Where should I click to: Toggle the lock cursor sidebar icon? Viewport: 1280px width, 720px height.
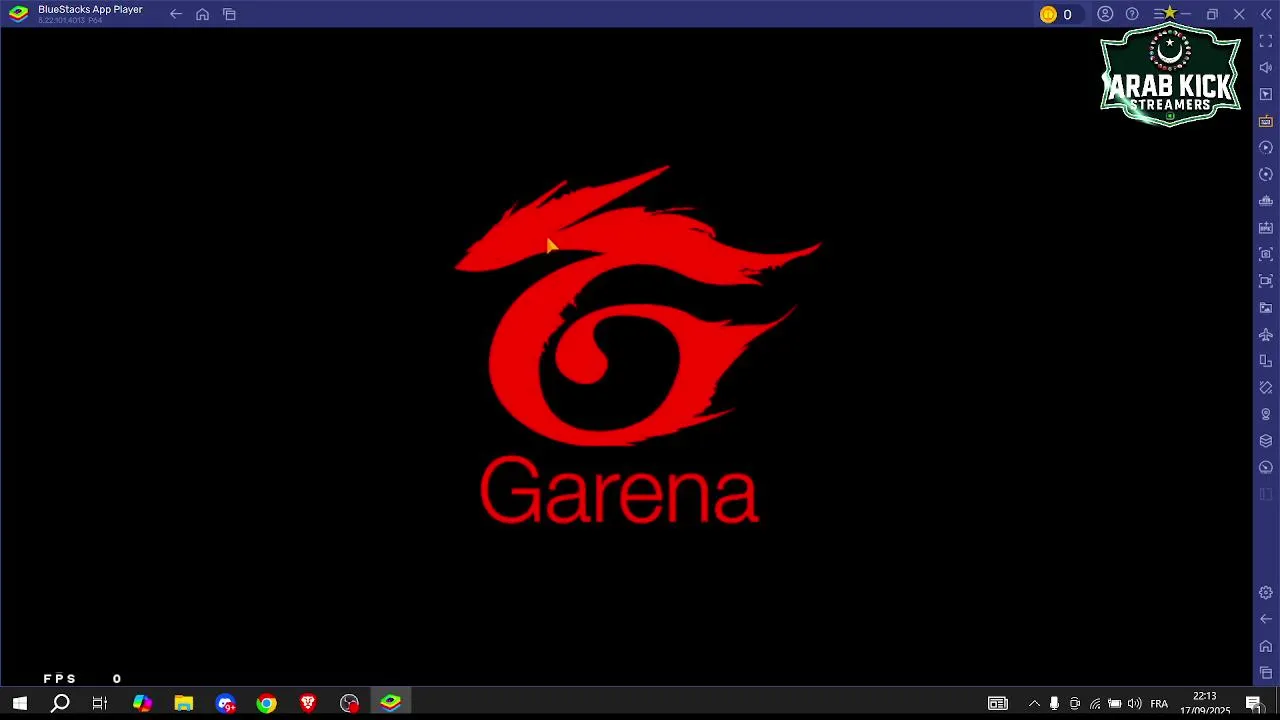1266,94
